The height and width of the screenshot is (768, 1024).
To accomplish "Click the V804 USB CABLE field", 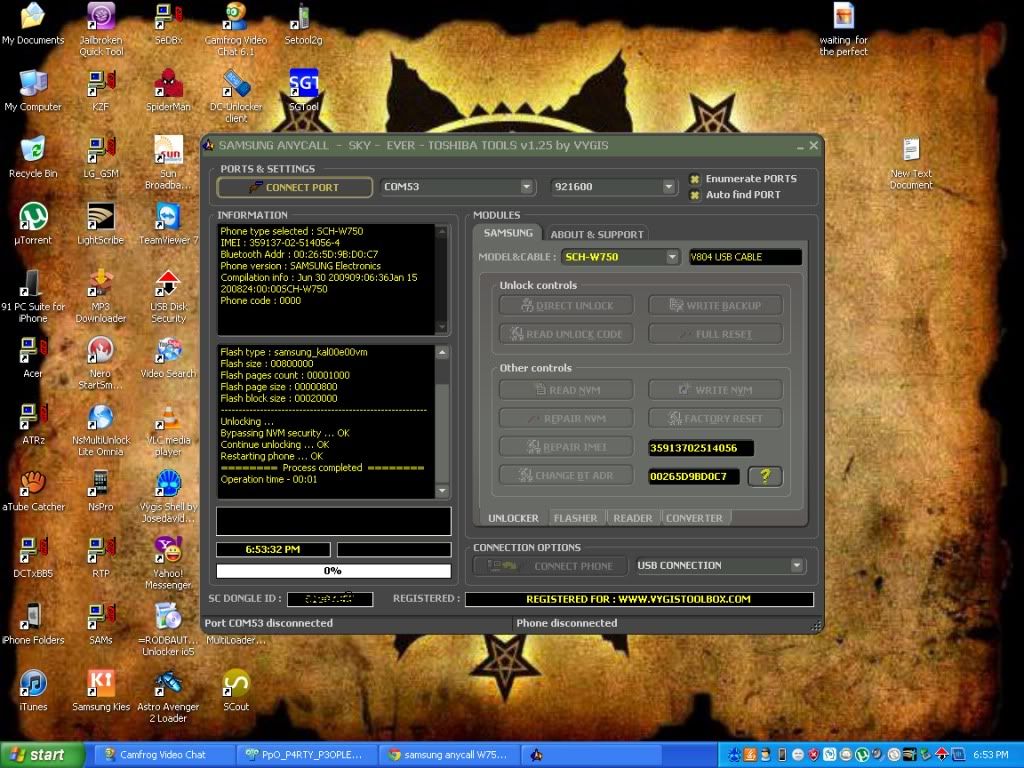I will 745,257.
